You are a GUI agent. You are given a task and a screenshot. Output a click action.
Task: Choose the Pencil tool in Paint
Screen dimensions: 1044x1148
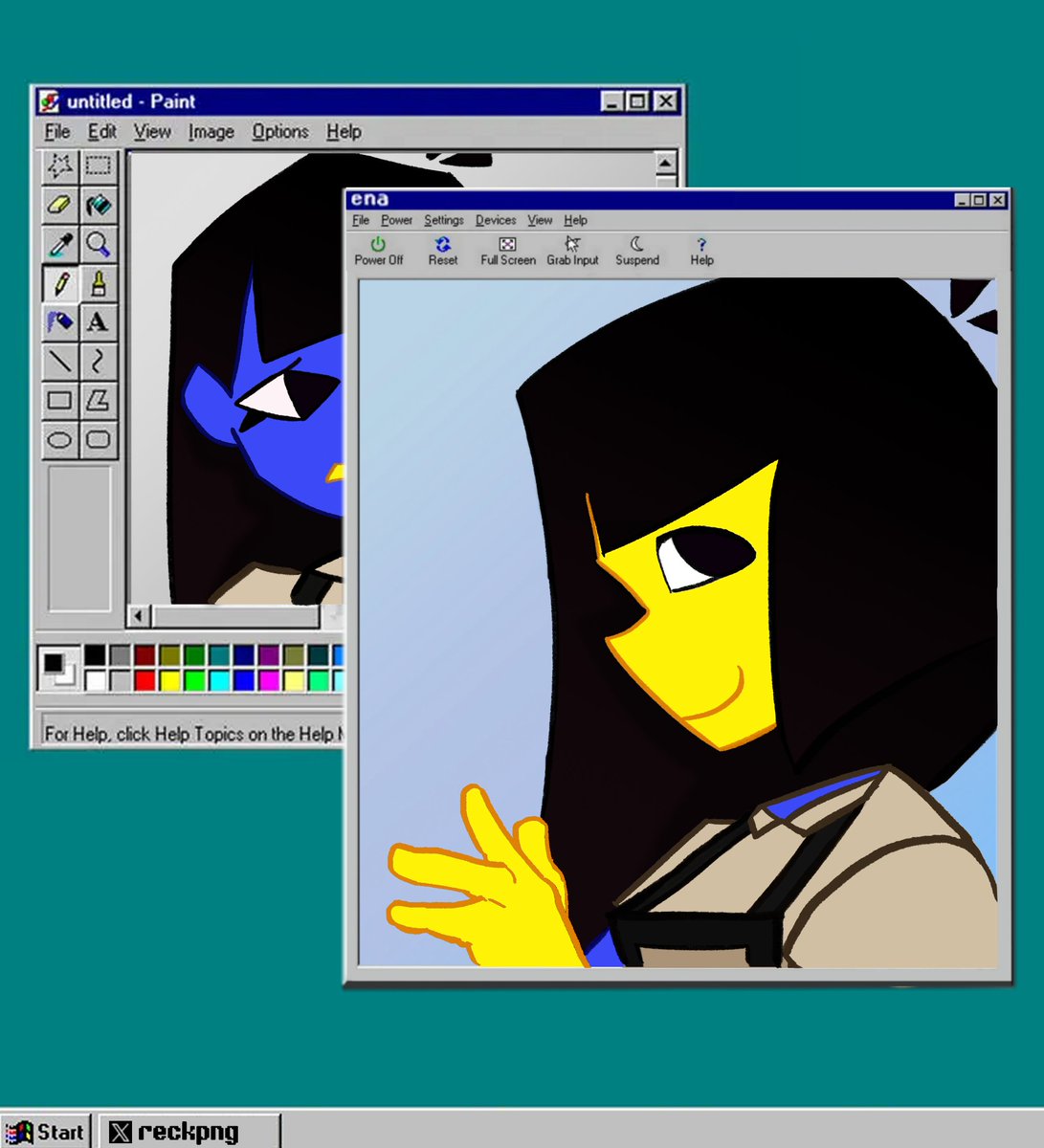tap(60, 283)
